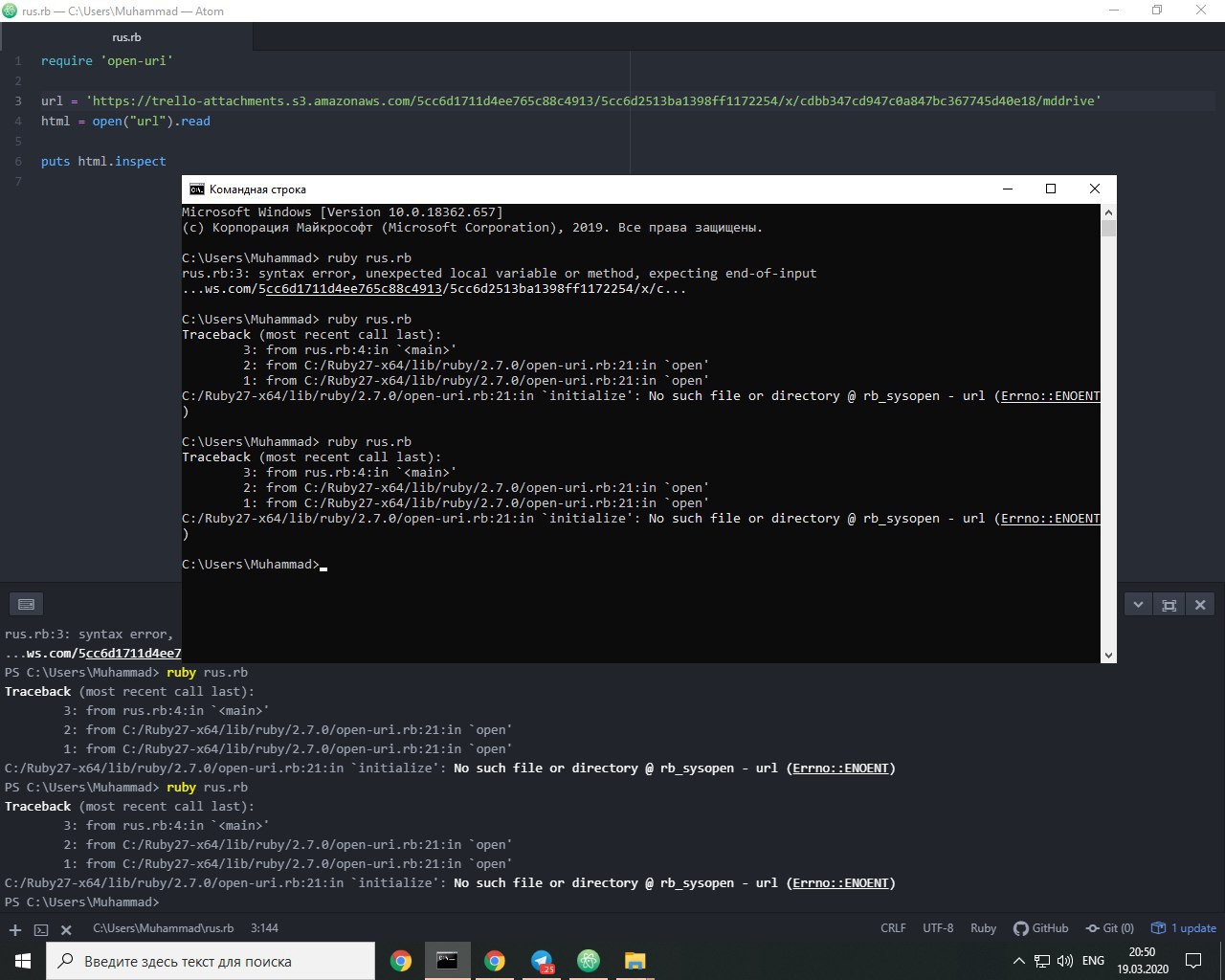Place cursor on line 1 require 'open-uri'

[107, 60]
